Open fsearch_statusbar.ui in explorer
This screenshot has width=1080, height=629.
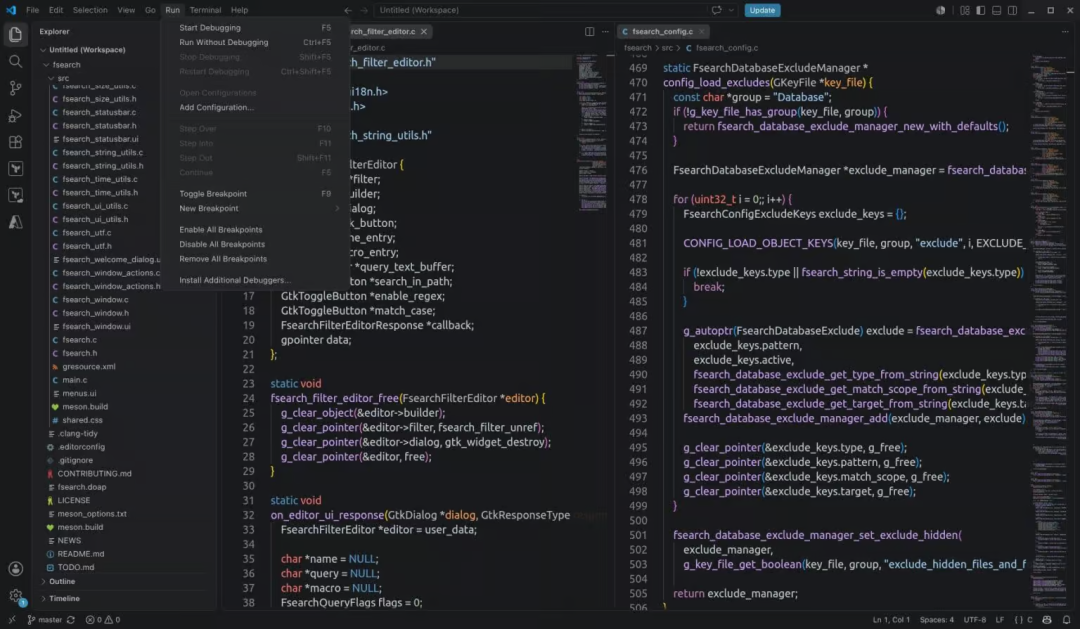pos(100,139)
